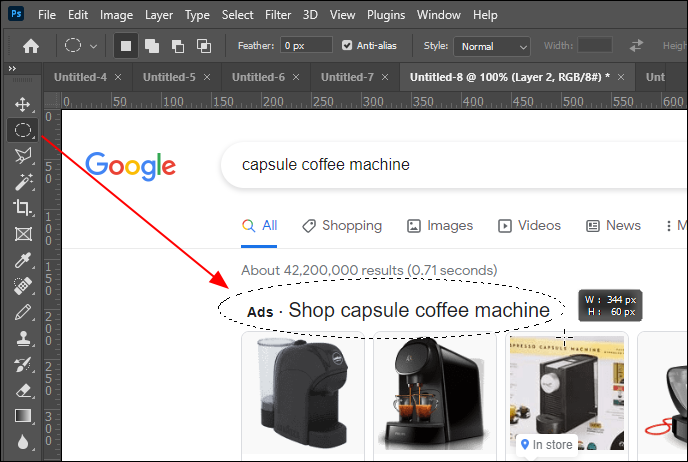Open the Edit menu
This screenshot has width=688, height=462.
click(78, 15)
